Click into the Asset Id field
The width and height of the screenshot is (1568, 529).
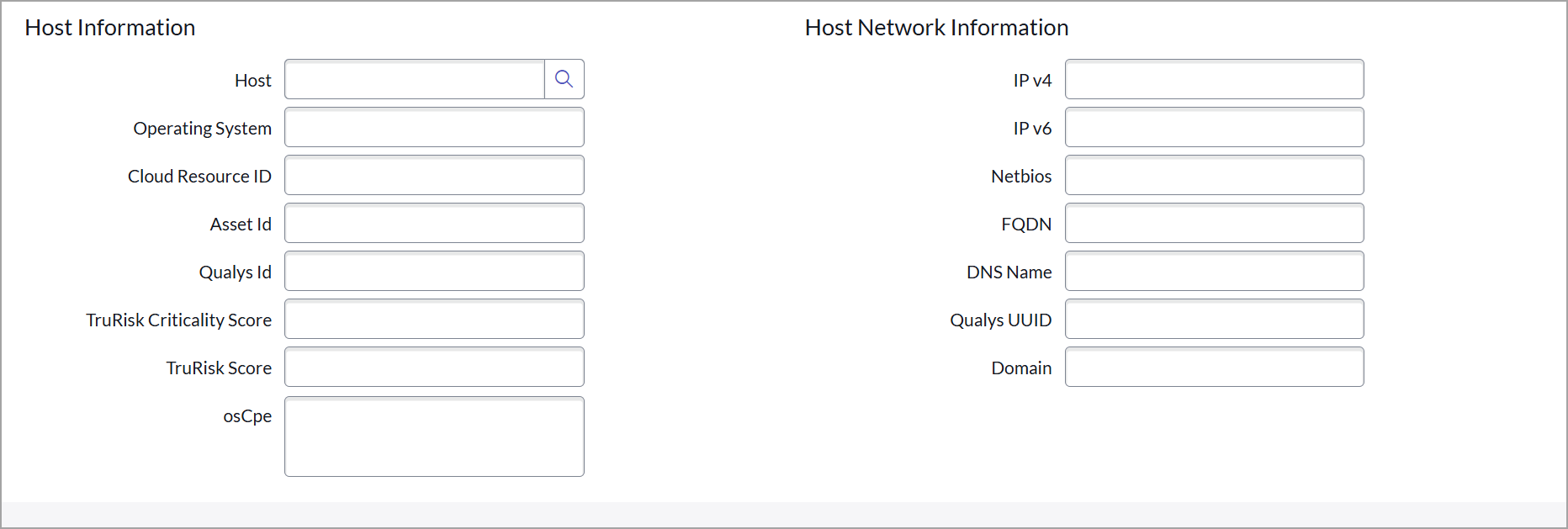click(x=434, y=223)
